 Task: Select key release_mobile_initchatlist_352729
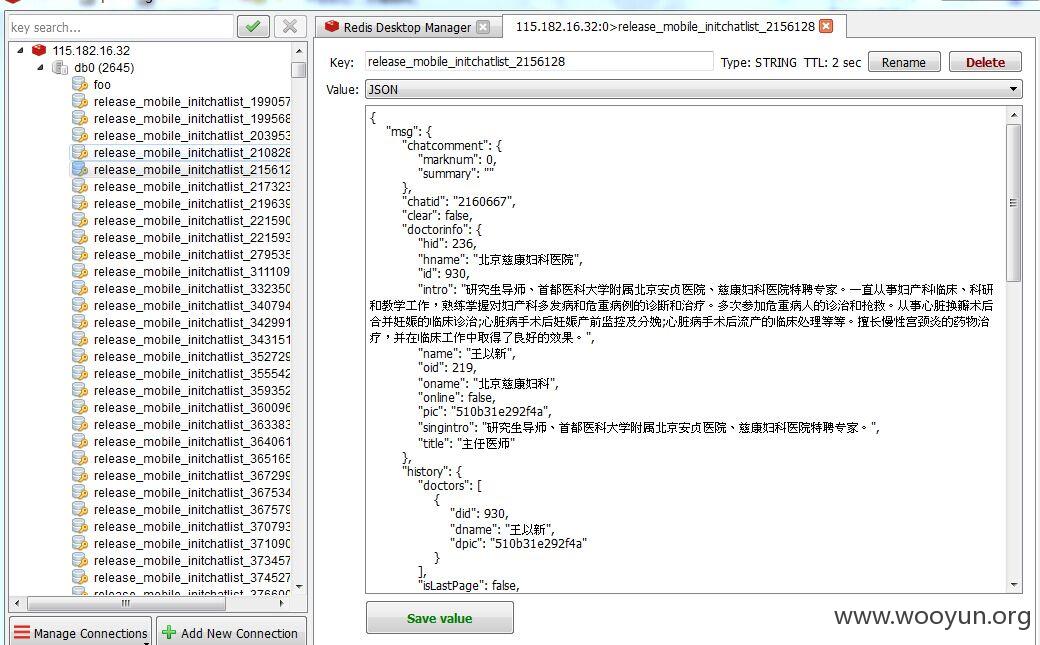pos(192,357)
